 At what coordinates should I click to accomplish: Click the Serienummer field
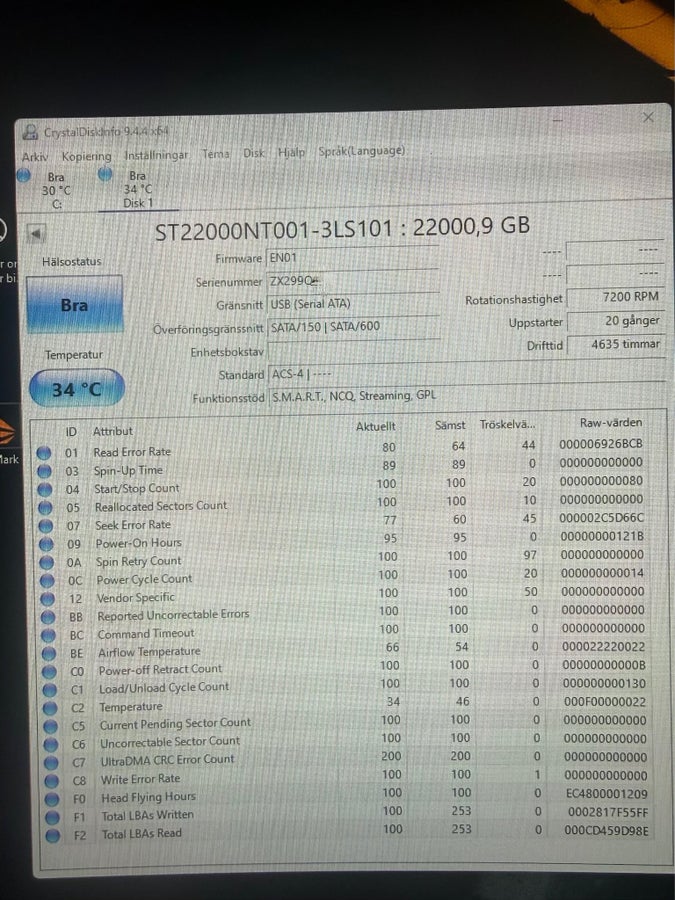(353, 281)
